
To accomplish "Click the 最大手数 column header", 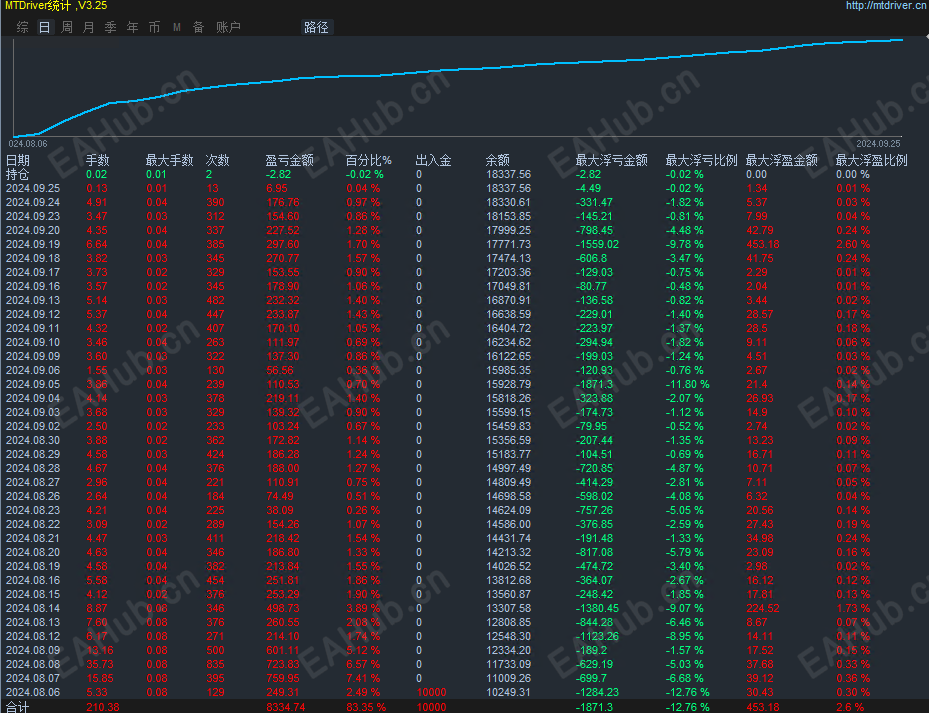I will tap(169, 160).
